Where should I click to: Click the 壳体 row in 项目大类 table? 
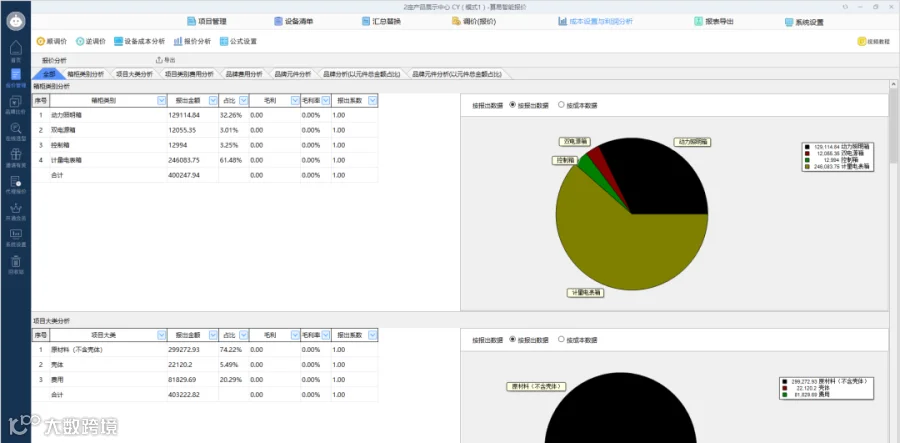pos(205,364)
